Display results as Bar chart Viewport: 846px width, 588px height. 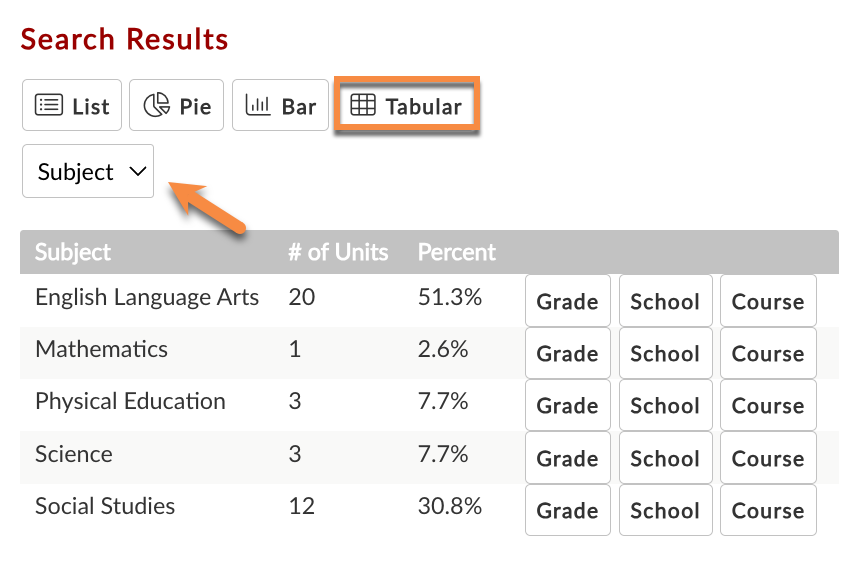click(281, 106)
